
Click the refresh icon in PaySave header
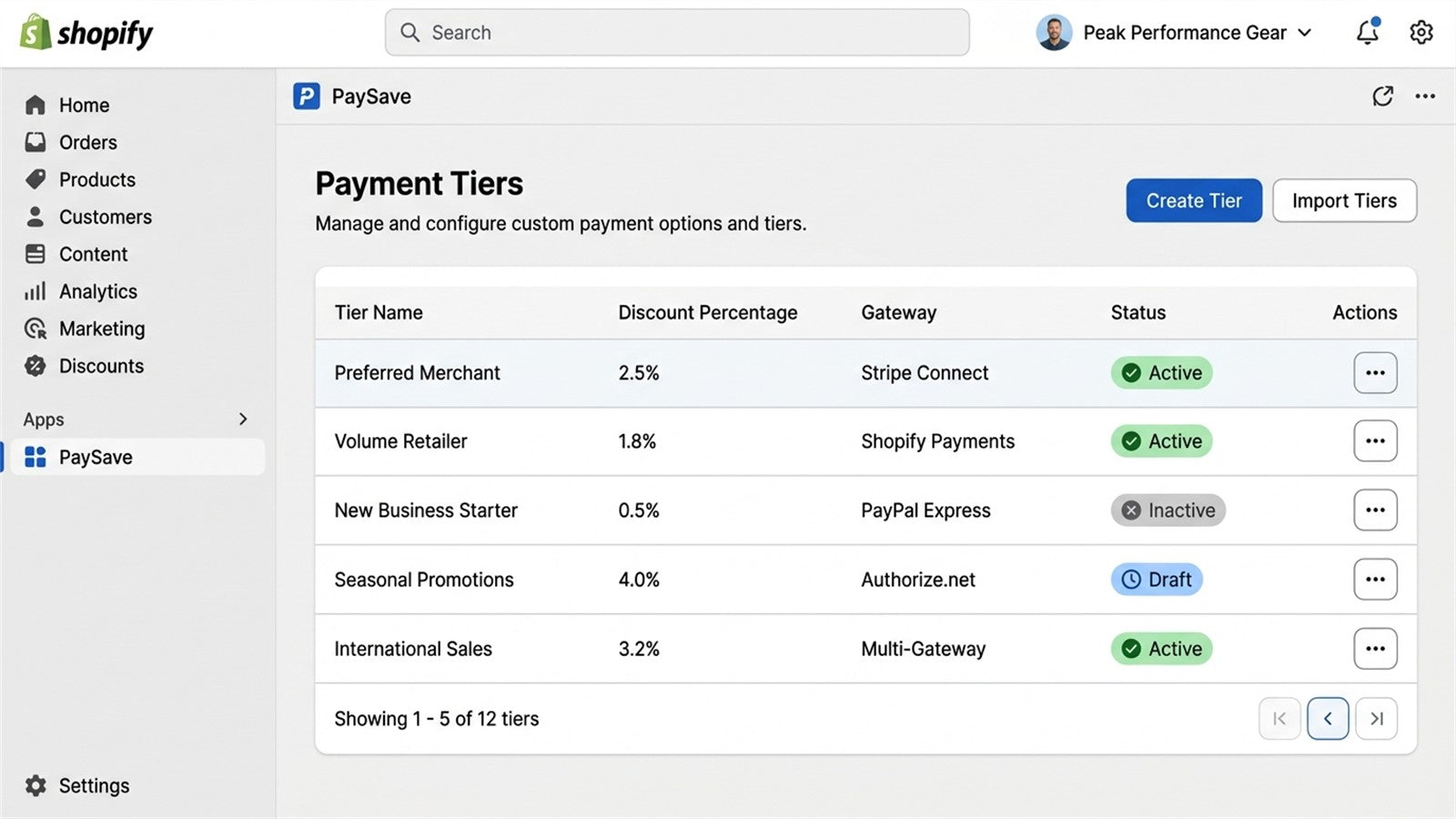(1382, 96)
